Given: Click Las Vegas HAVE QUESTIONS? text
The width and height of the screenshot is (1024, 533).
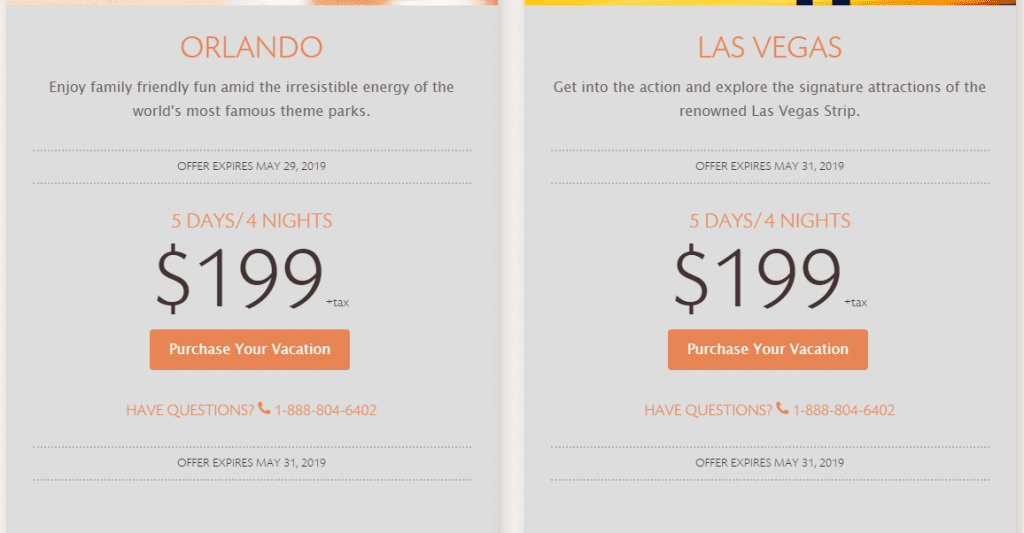Looking at the screenshot, I should [x=708, y=410].
